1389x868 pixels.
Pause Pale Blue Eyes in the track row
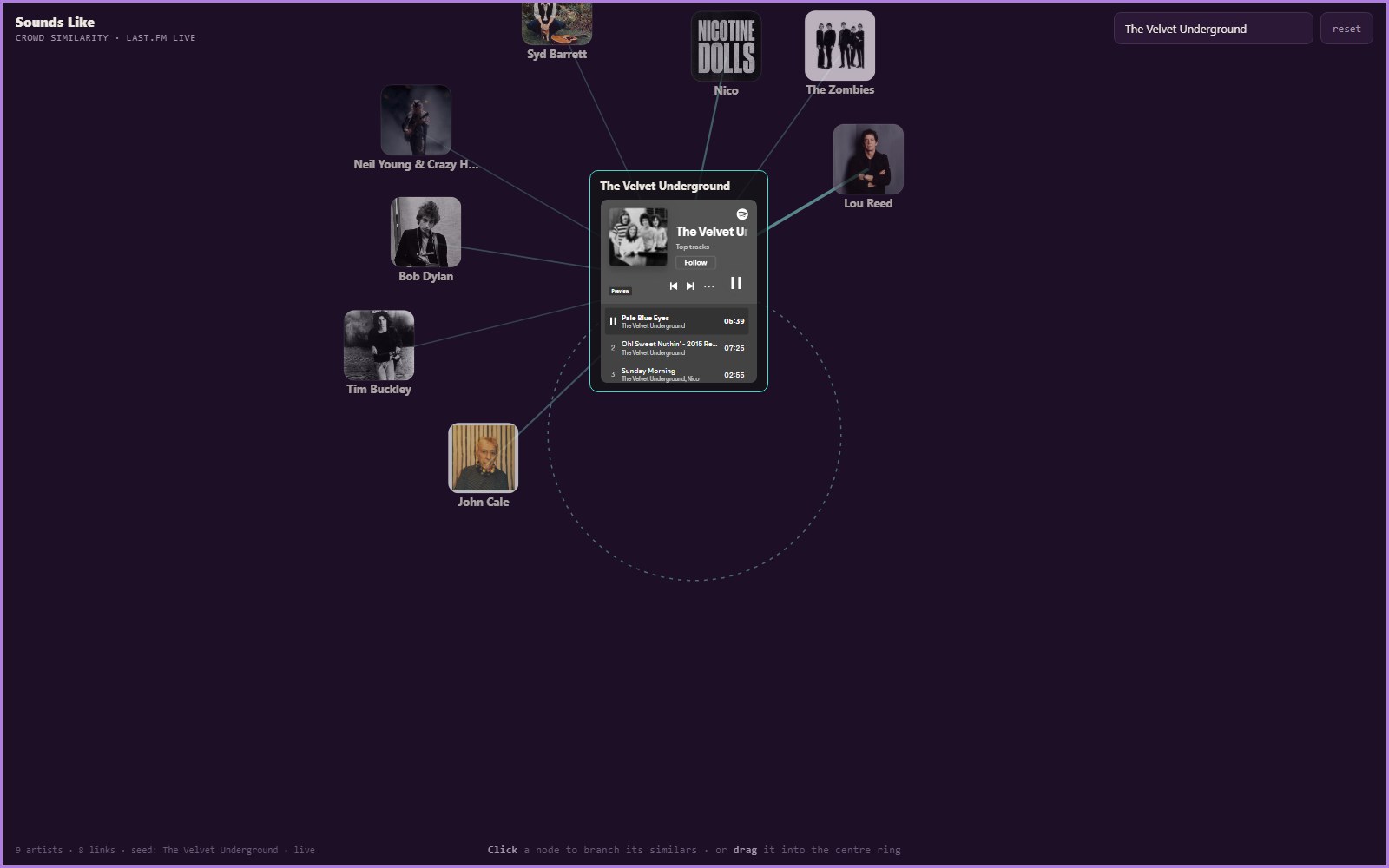[613, 321]
